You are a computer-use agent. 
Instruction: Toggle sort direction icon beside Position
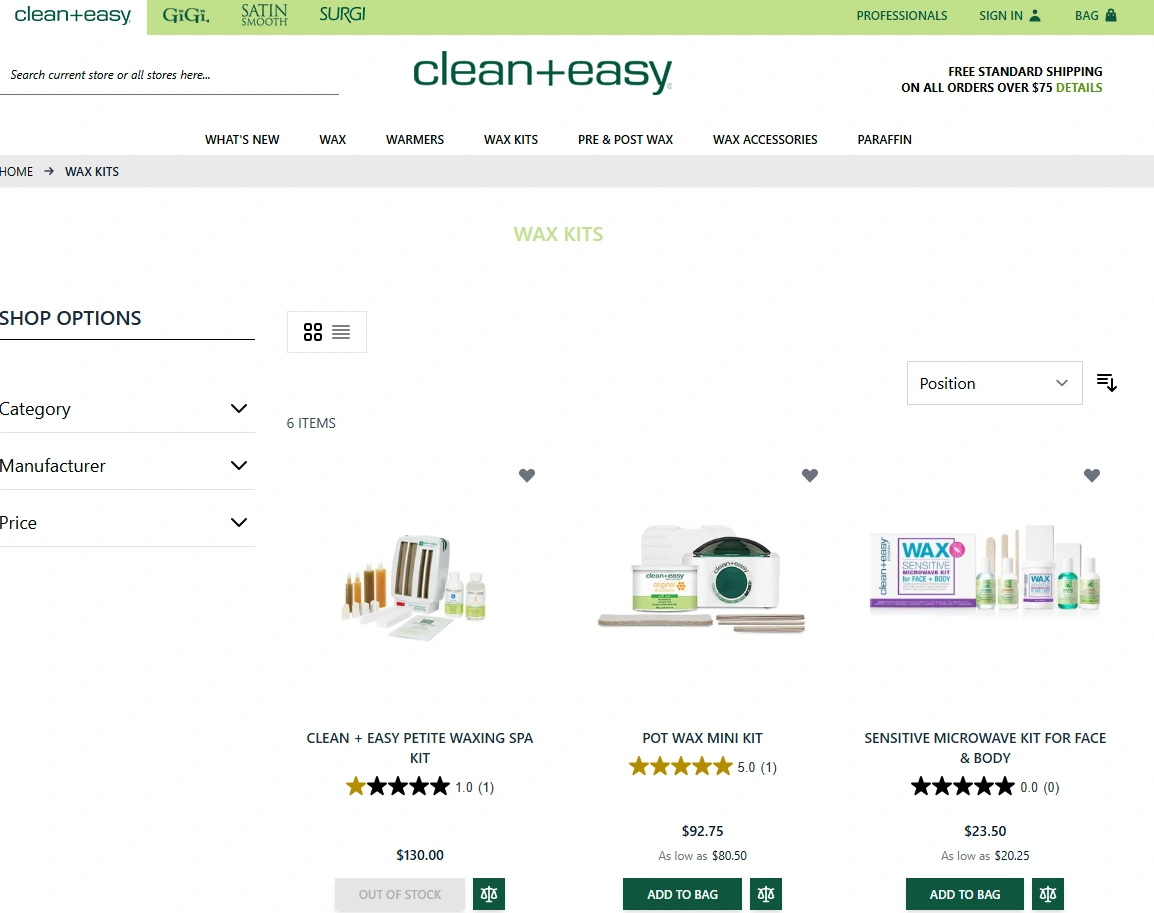pyautogui.click(x=1106, y=383)
